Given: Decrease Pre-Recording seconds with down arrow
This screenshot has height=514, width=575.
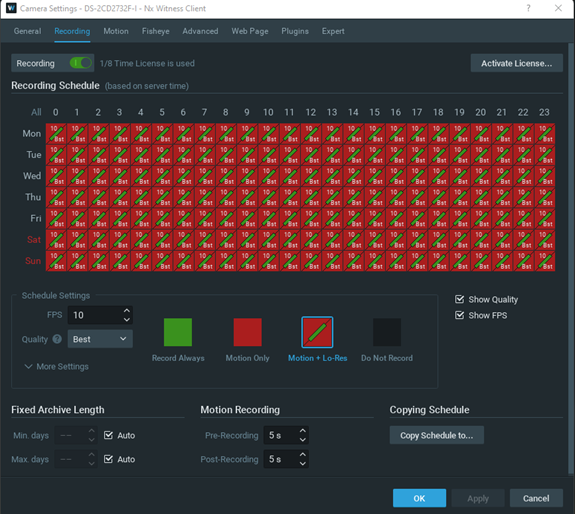Looking at the screenshot, I should coord(303,440).
